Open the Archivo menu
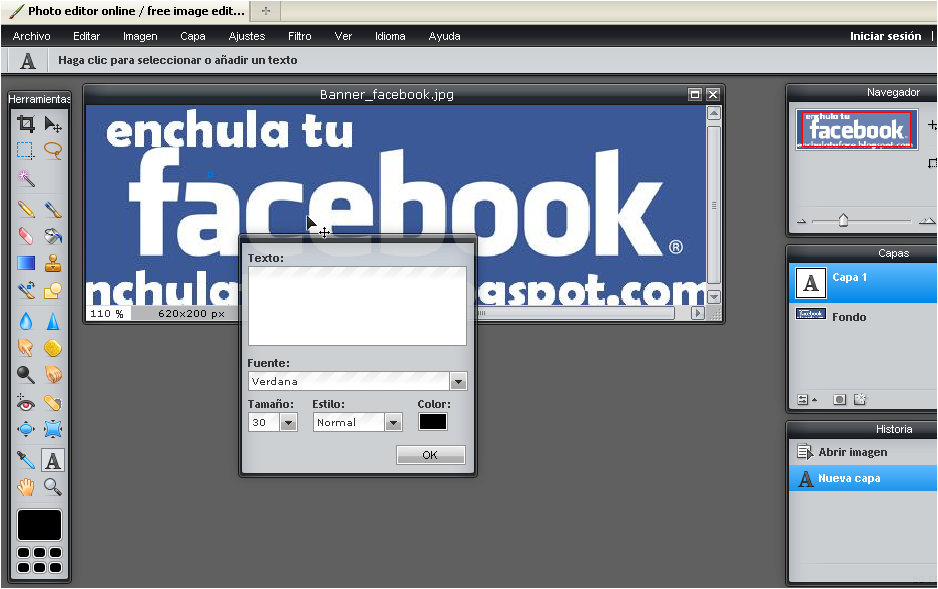The image size is (938, 589). tap(31, 36)
